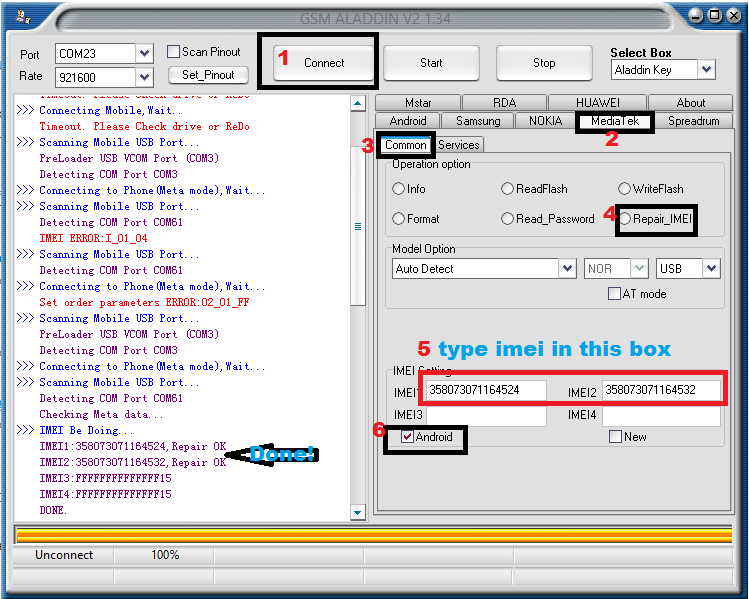Click the Port COM23 text field
This screenshot has width=749, height=599.
click(96, 53)
